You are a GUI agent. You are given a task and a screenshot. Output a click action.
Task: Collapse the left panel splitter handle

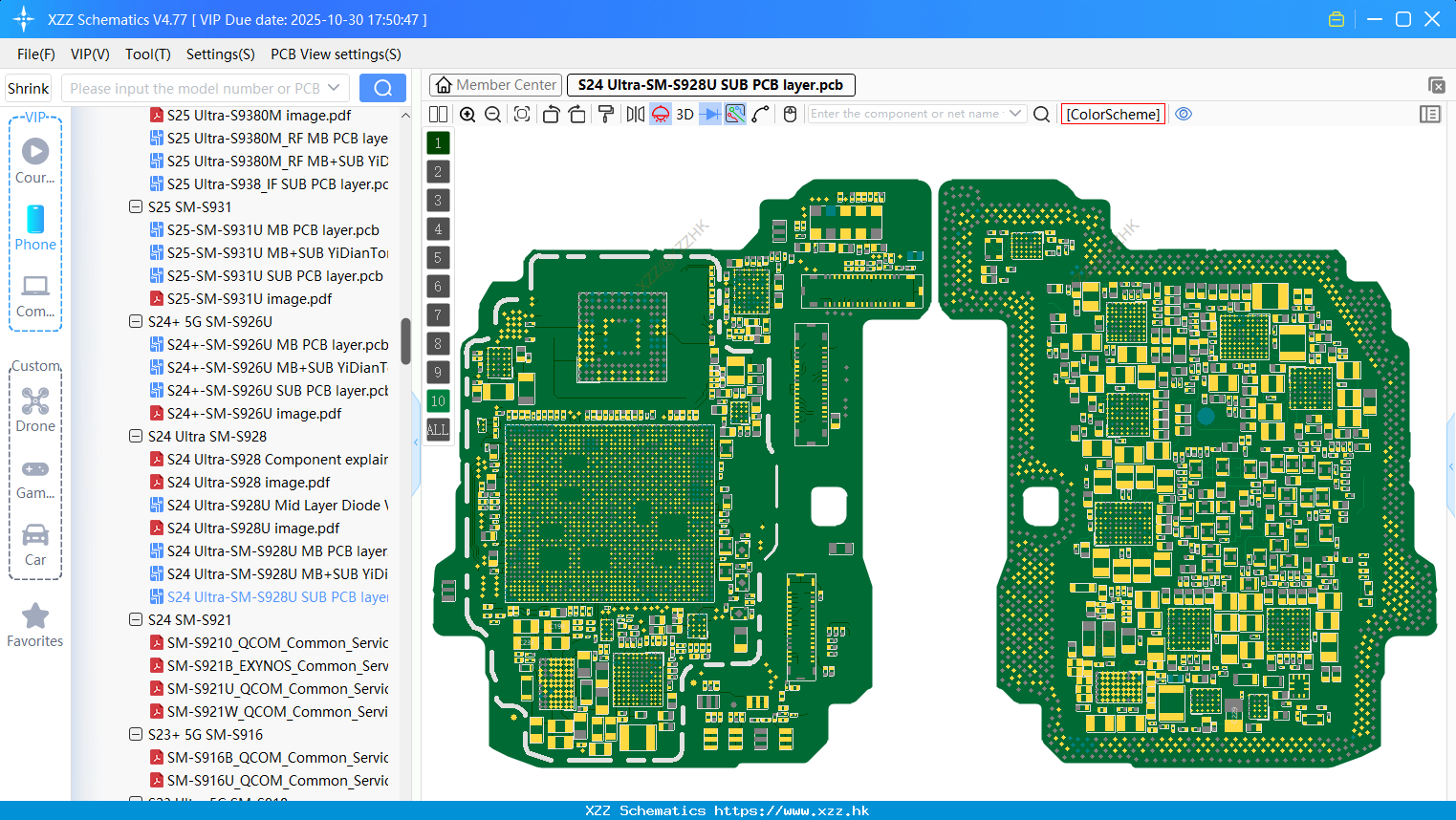click(416, 442)
